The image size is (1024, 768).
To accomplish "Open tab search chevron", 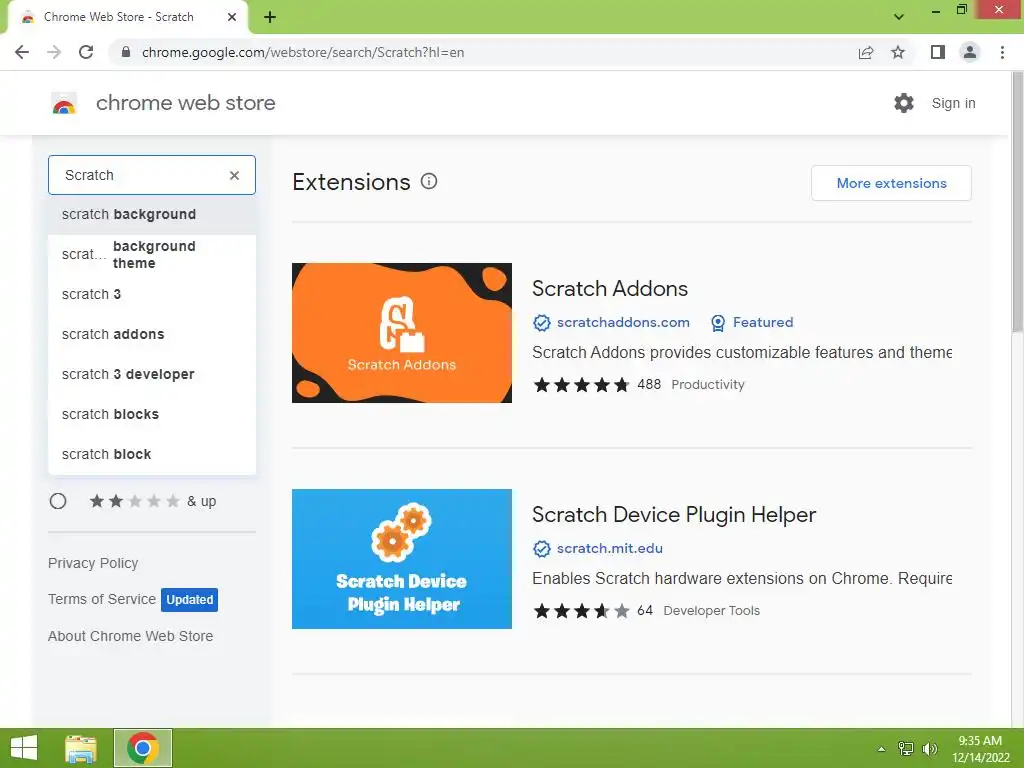I will click(899, 17).
